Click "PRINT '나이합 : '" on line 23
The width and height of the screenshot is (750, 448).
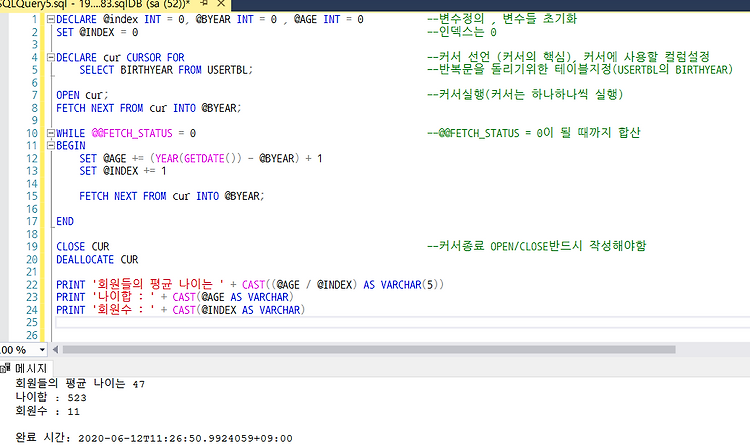pyautogui.click(x=105, y=297)
